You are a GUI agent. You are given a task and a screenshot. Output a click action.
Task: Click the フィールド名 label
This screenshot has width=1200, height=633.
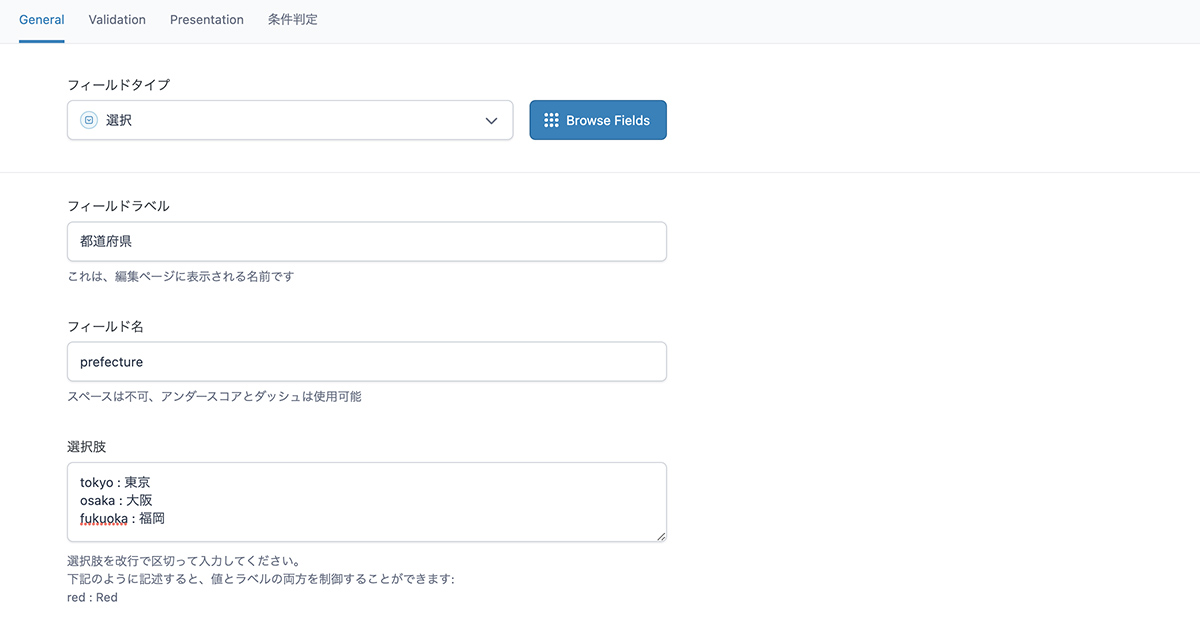(x=106, y=327)
